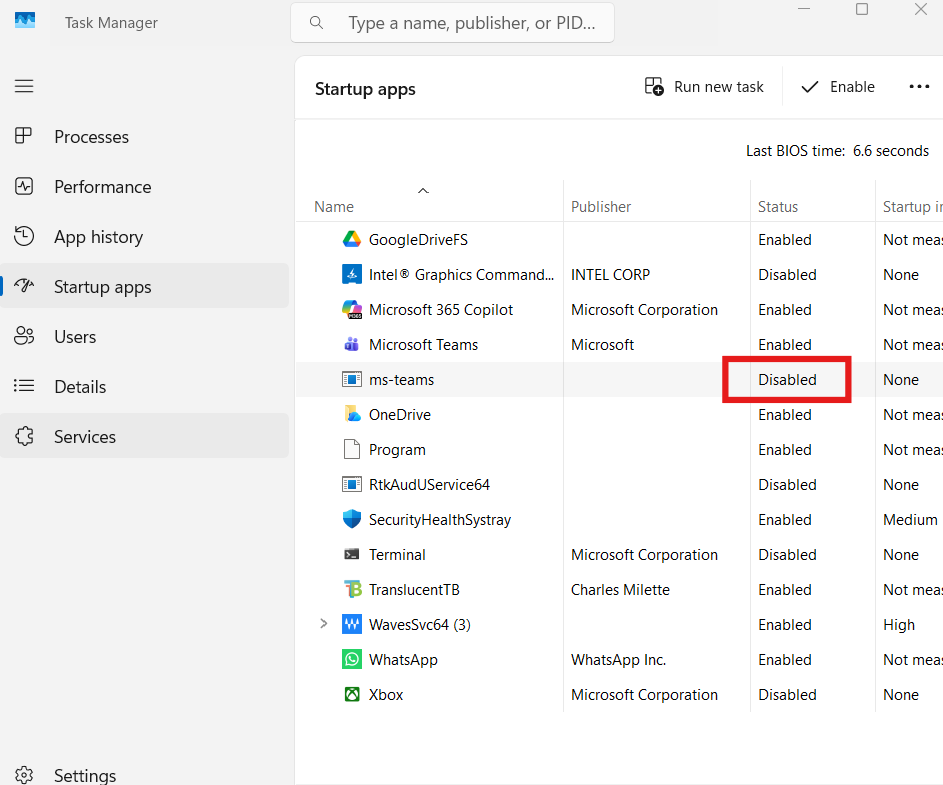Viewport: 943px width, 785px height.
Task: Expand the WavesSvc64 entry
Action: coord(323,624)
